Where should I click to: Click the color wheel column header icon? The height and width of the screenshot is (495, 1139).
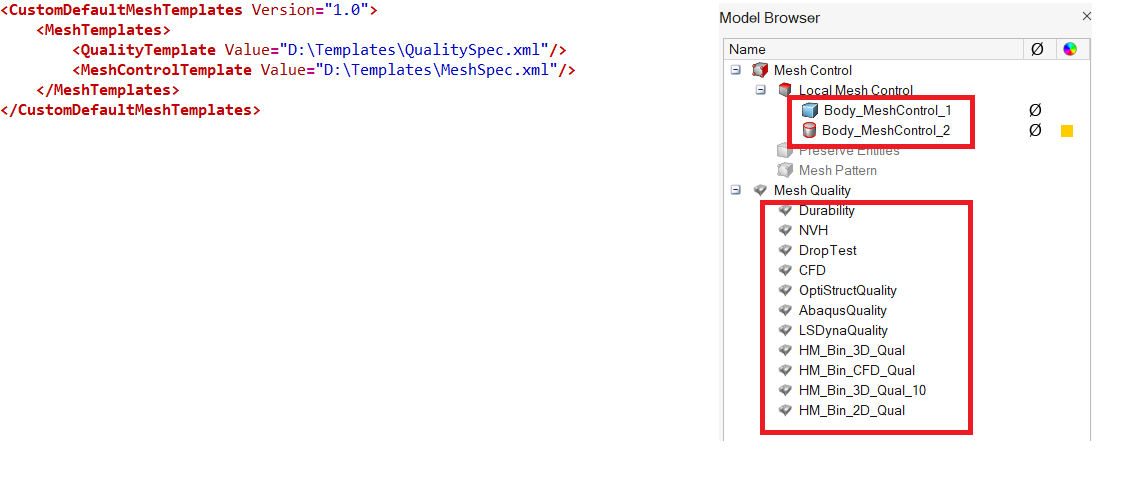pyautogui.click(x=1070, y=49)
